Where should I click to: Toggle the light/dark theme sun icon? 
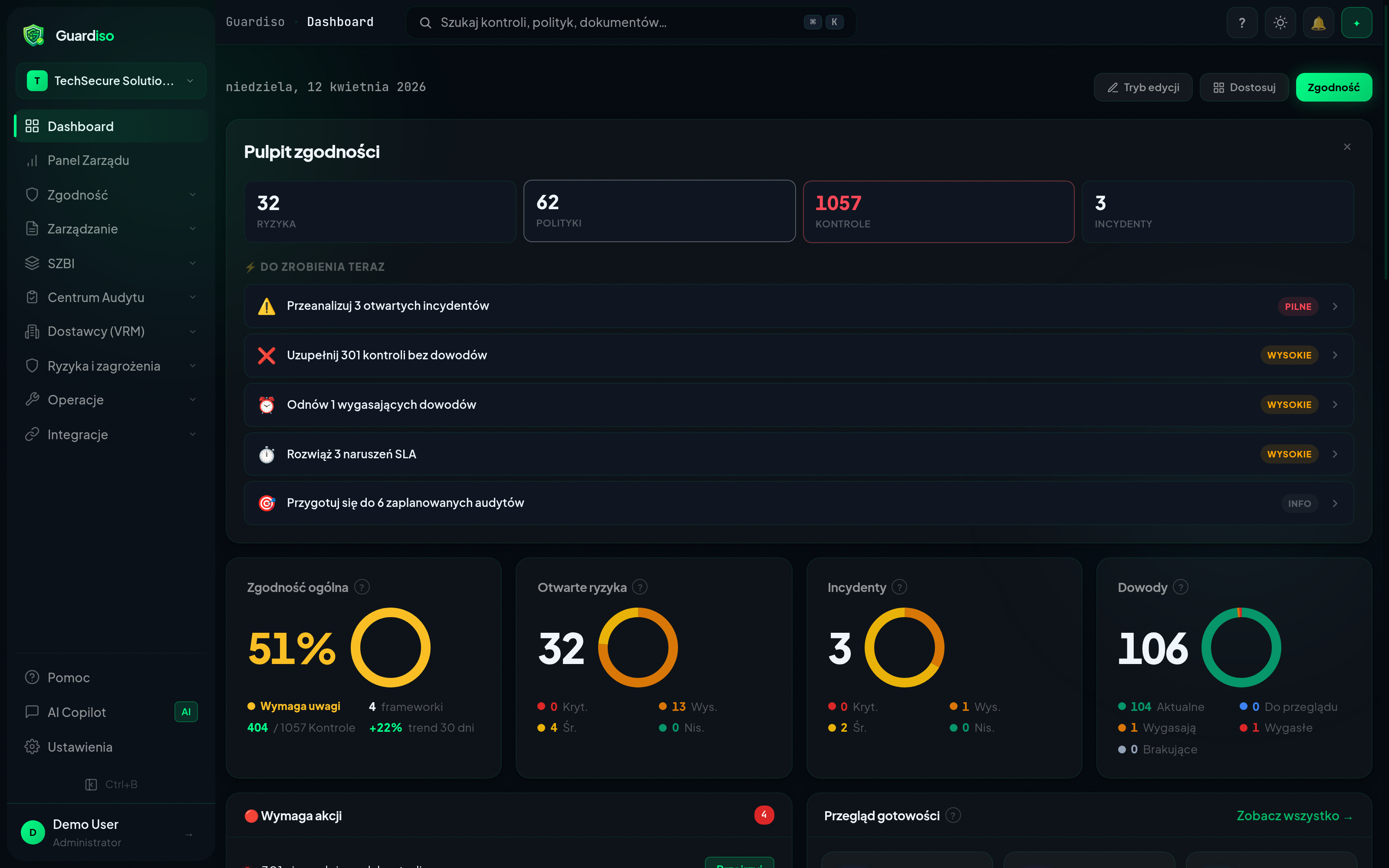pos(1280,23)
